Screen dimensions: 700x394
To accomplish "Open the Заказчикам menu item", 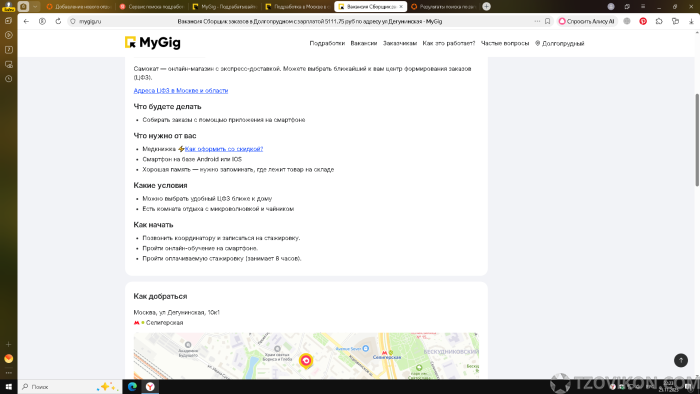I will pos(400,43).
